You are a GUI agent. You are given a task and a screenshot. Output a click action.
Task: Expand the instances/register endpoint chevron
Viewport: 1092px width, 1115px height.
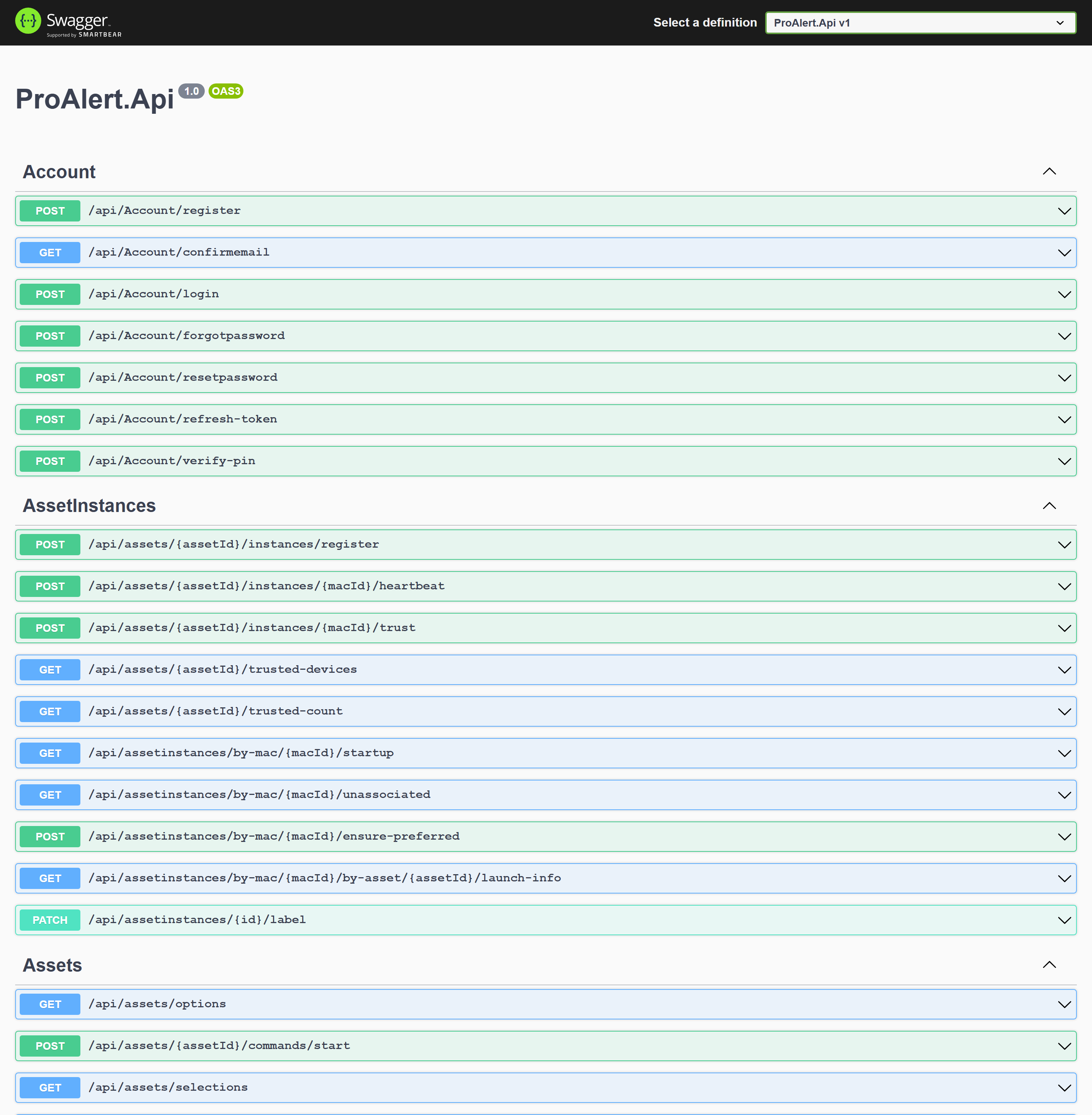[x=1064, y=545]
